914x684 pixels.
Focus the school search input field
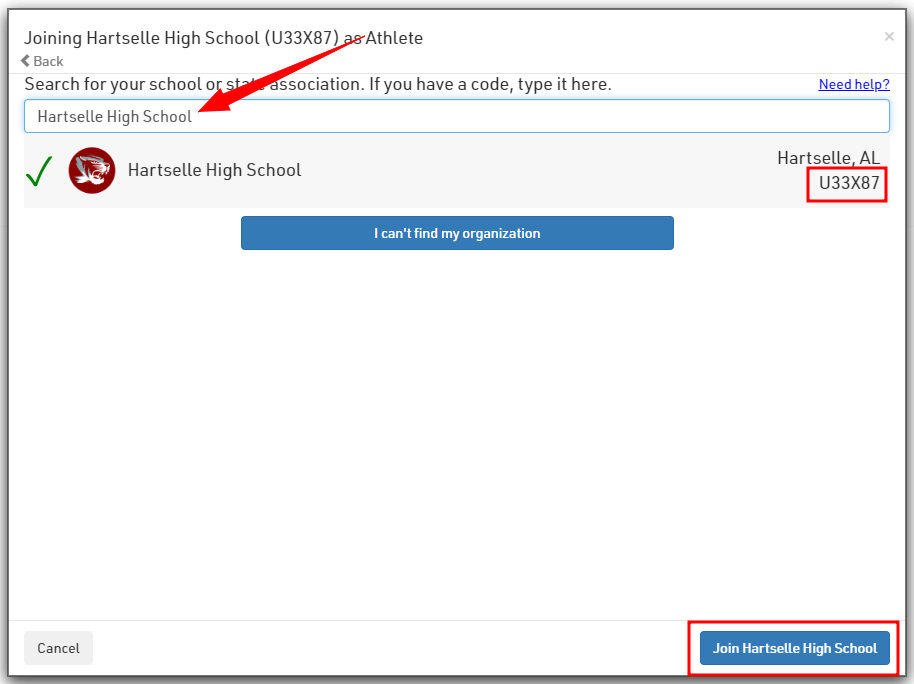456,116
